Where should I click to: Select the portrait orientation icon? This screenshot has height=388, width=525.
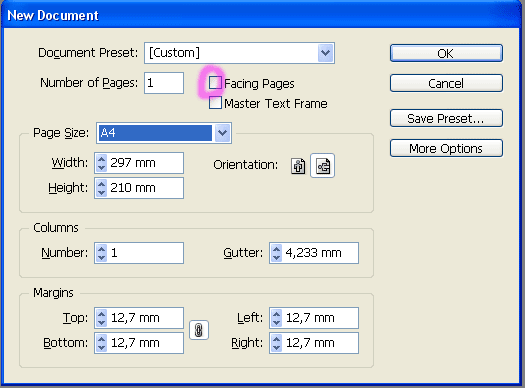298,166
